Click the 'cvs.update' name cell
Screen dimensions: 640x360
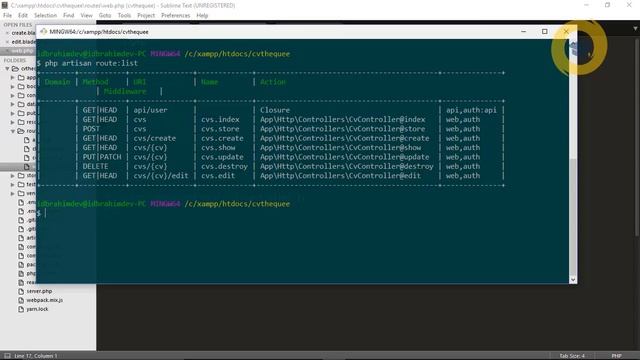pos(222,157)
